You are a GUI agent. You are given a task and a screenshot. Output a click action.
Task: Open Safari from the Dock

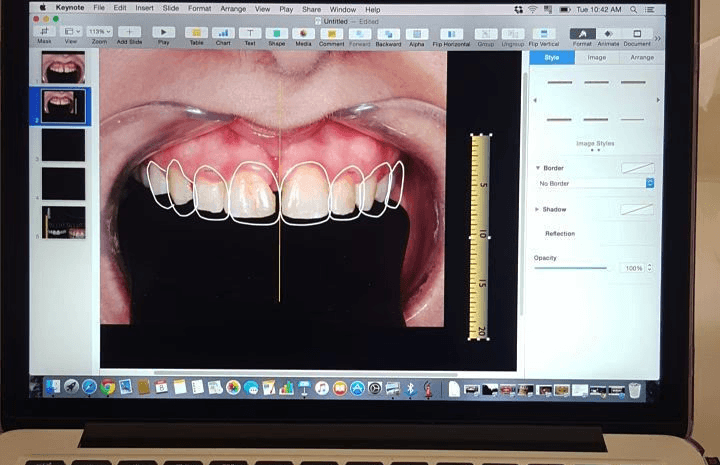pos(89,387)
